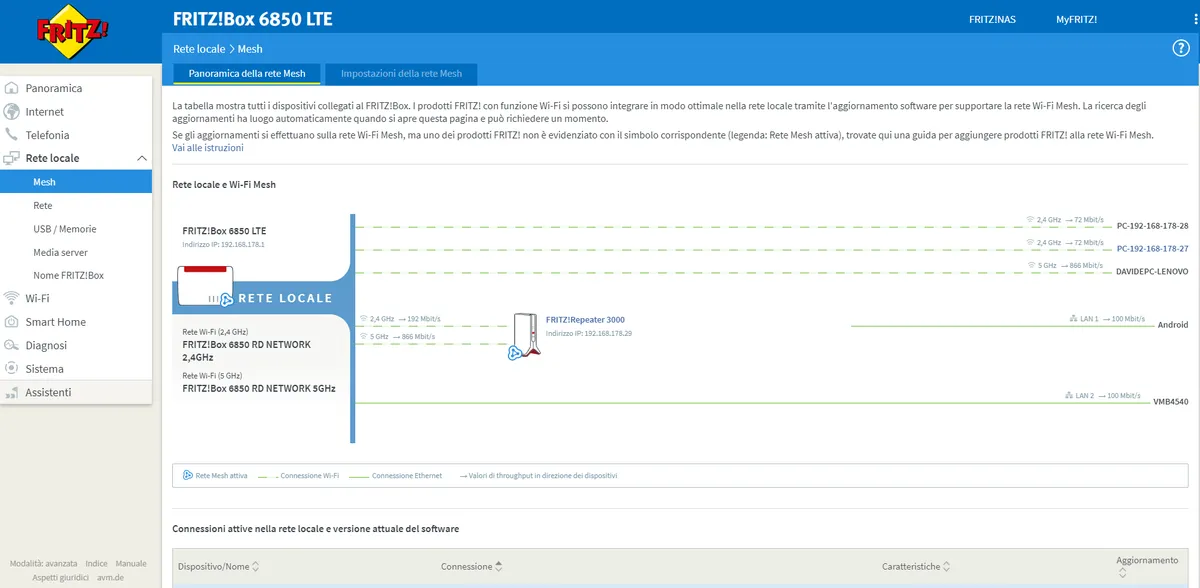This screenshot has width=1200, height=588.
Task: Click the FRITZ!Repeater 3000 device image
Action: [x=525, y=337]
